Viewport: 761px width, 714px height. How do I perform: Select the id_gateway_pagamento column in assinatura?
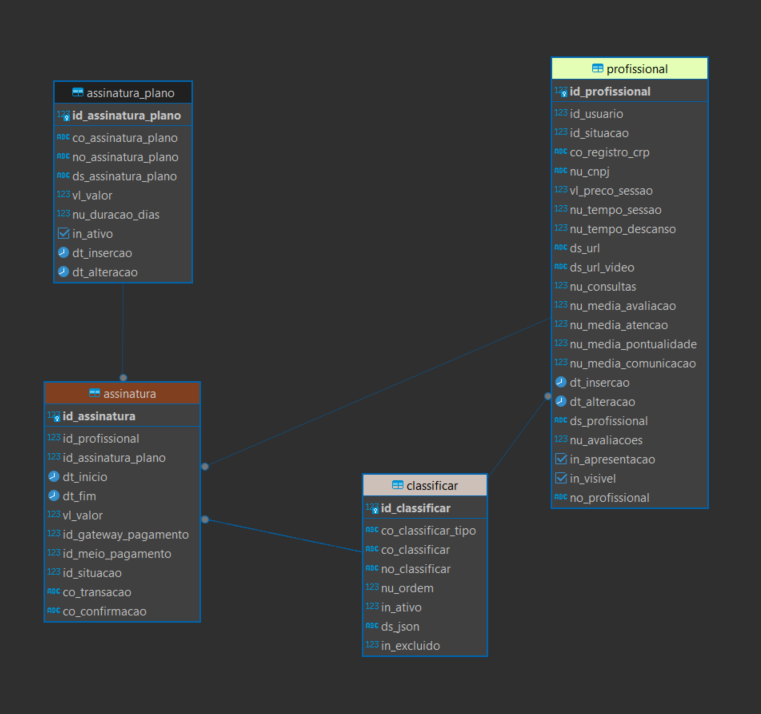[x=125, y=534]
